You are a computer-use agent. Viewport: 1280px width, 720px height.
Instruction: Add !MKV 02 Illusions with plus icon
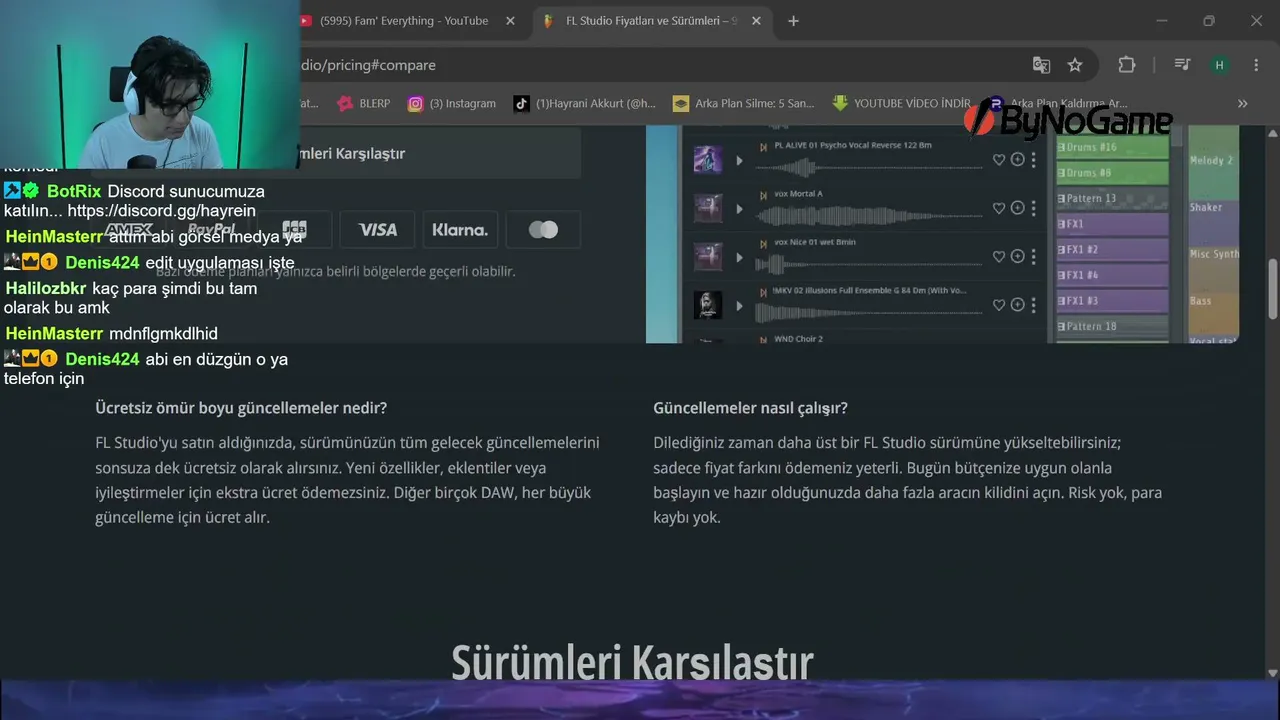[x=1017, y=305]
